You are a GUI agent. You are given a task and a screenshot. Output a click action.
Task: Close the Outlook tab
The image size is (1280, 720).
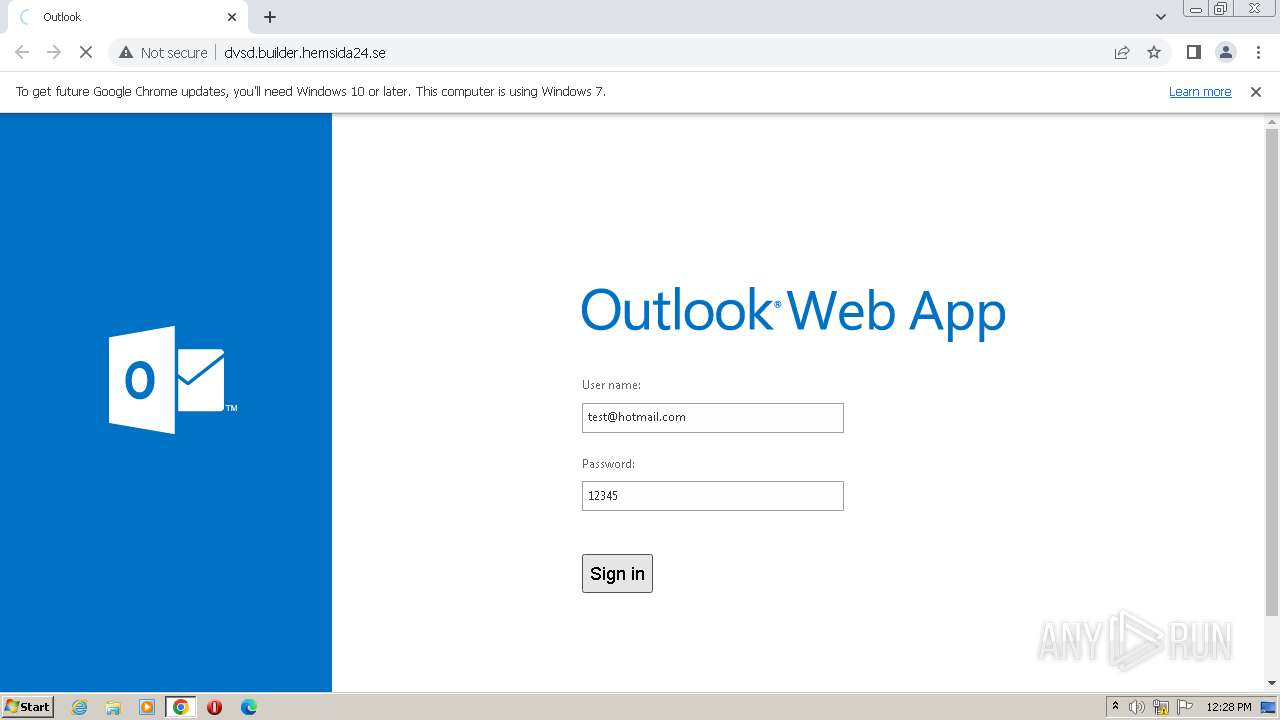pyautogui.click(x=232, y=17)
